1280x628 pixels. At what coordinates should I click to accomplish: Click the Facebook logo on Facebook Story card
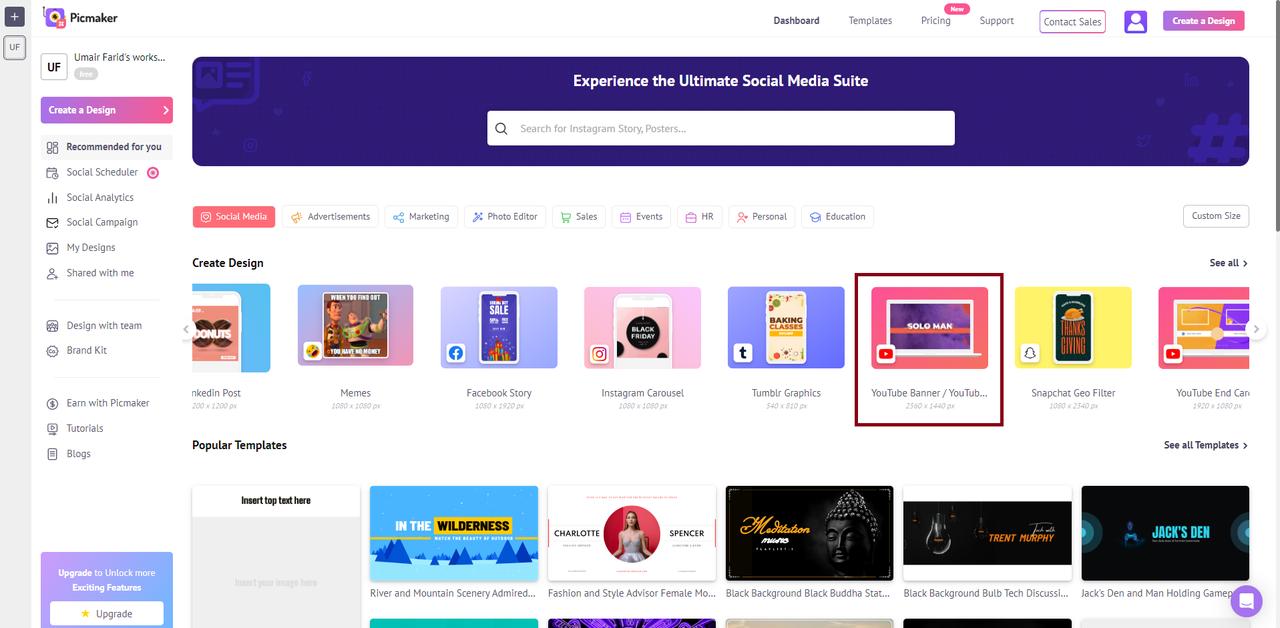click(456, 353)
